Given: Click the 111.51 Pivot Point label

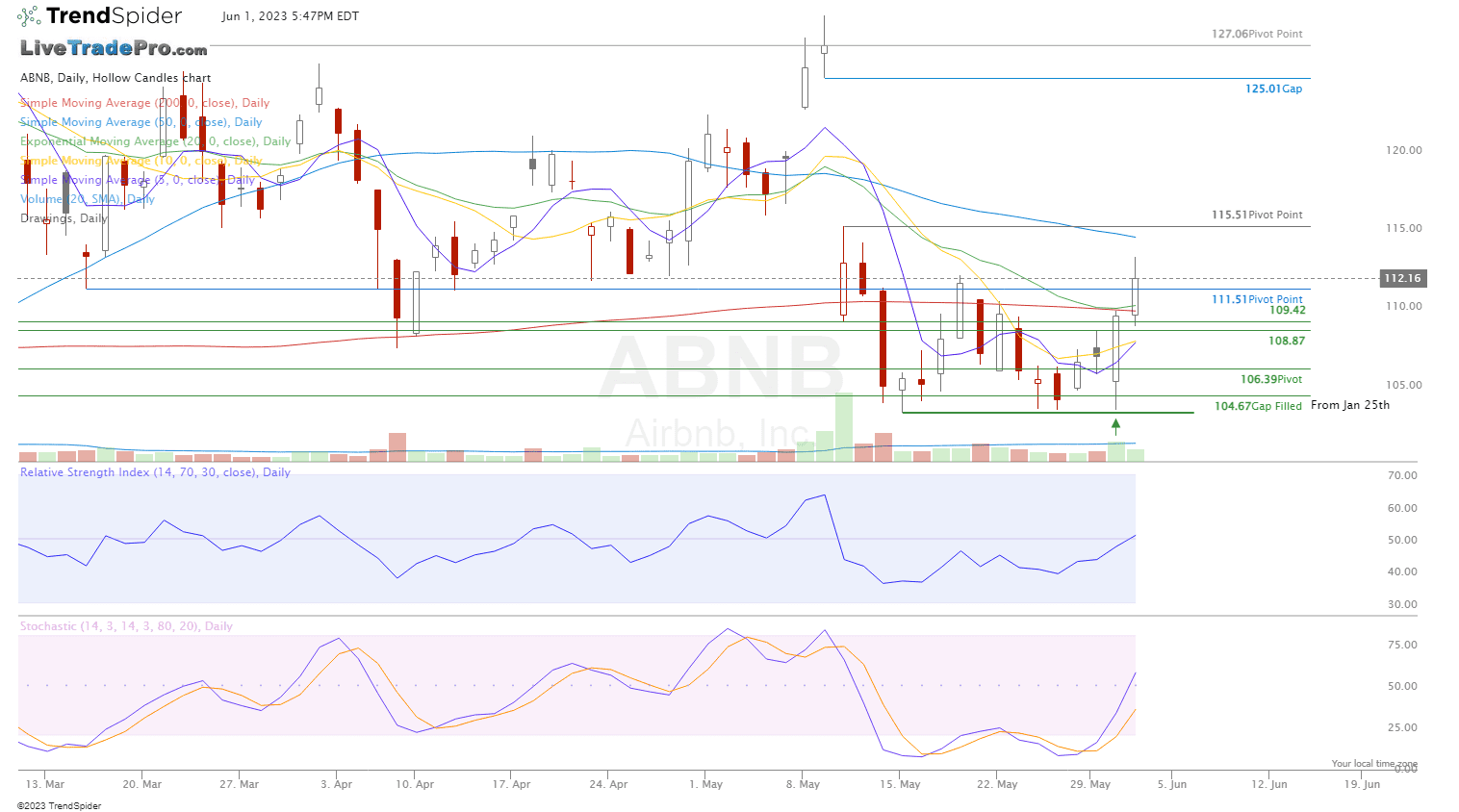Looking at the screenshot, I should point(1257,299).
